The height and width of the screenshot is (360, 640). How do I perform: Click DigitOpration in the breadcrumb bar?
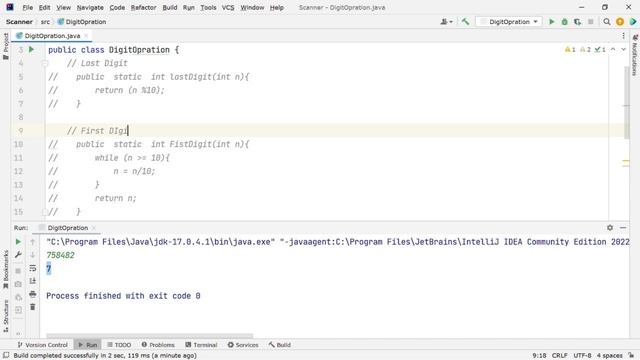pyautogui.click(x=82, y=22)
